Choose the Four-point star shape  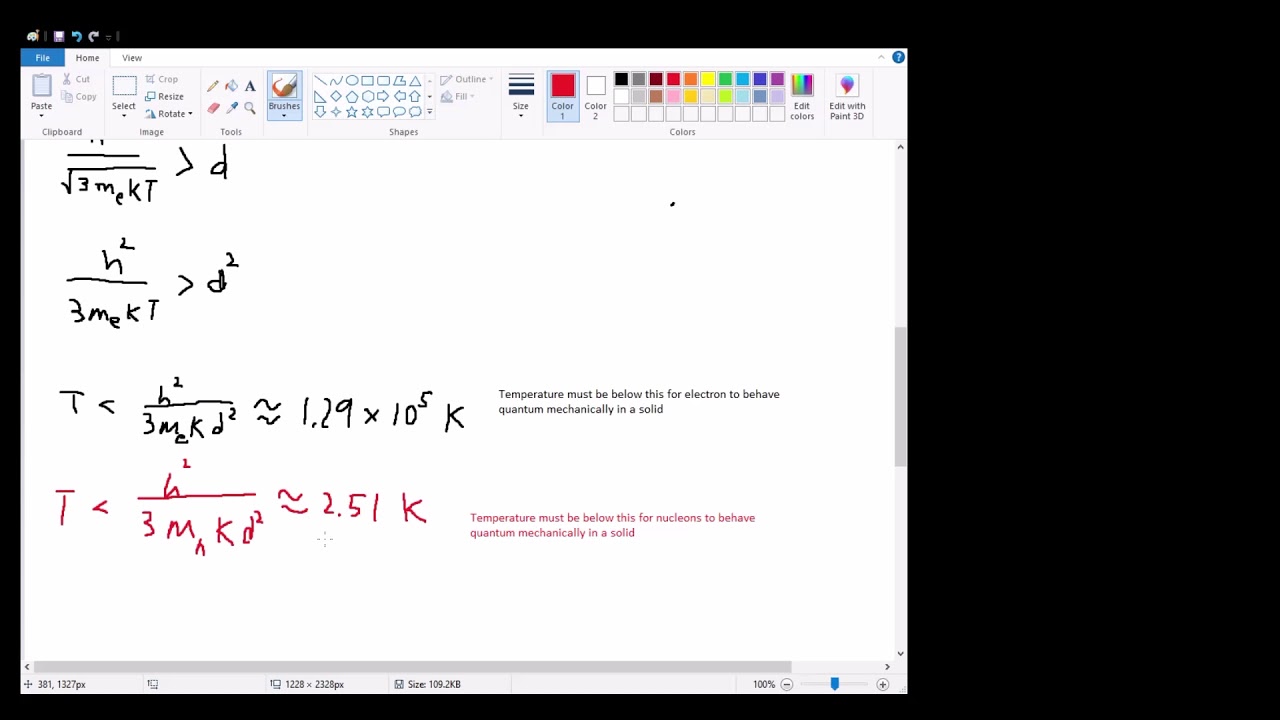[x=336, y=112]
